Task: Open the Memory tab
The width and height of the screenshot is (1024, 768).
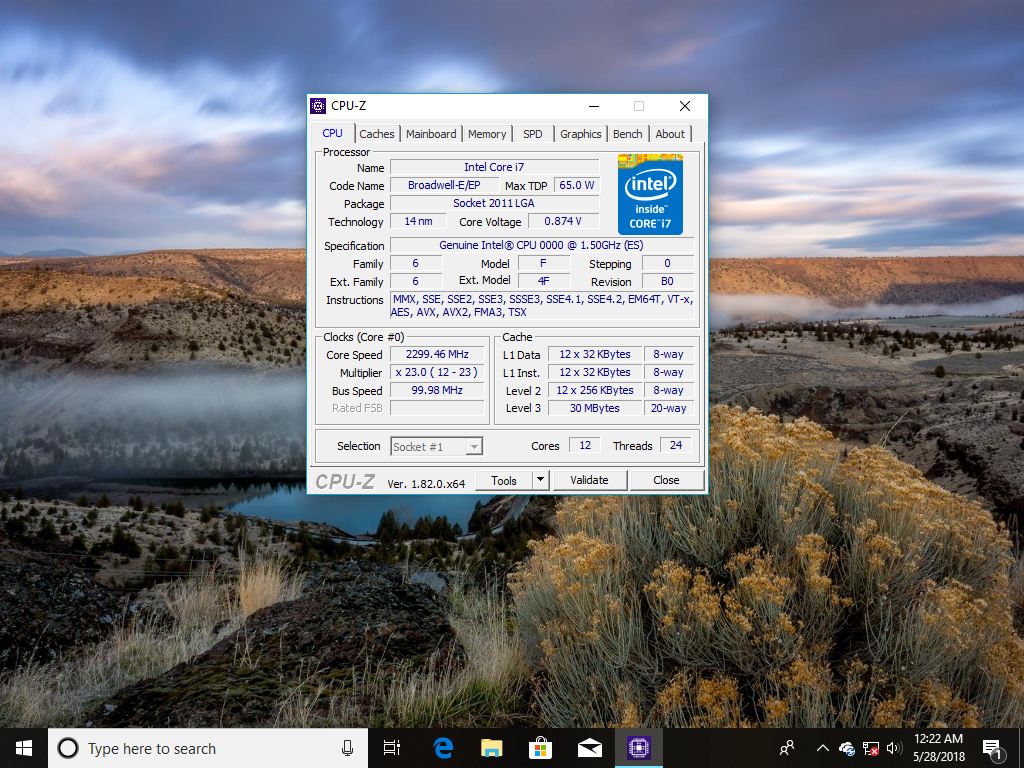Action: point(487,134)
